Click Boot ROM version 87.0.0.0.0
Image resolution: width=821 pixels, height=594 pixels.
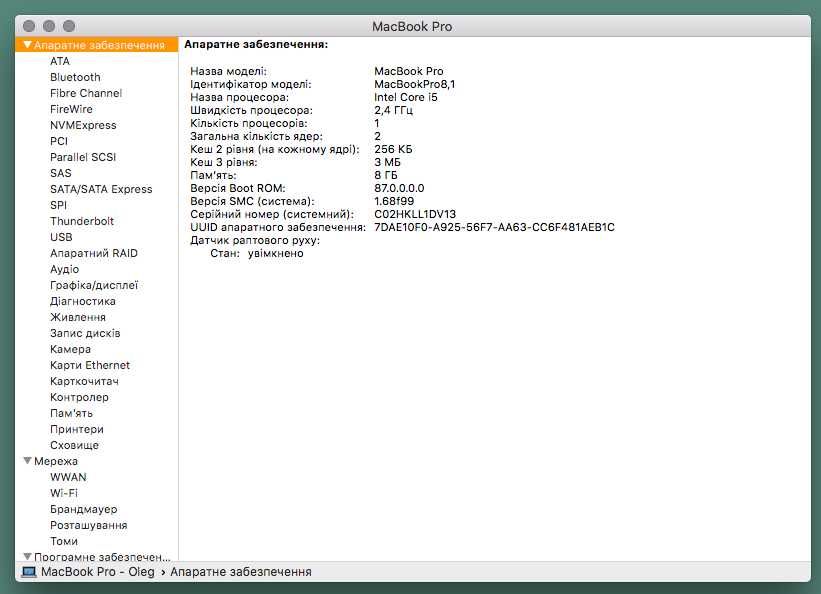click(399, 188)
